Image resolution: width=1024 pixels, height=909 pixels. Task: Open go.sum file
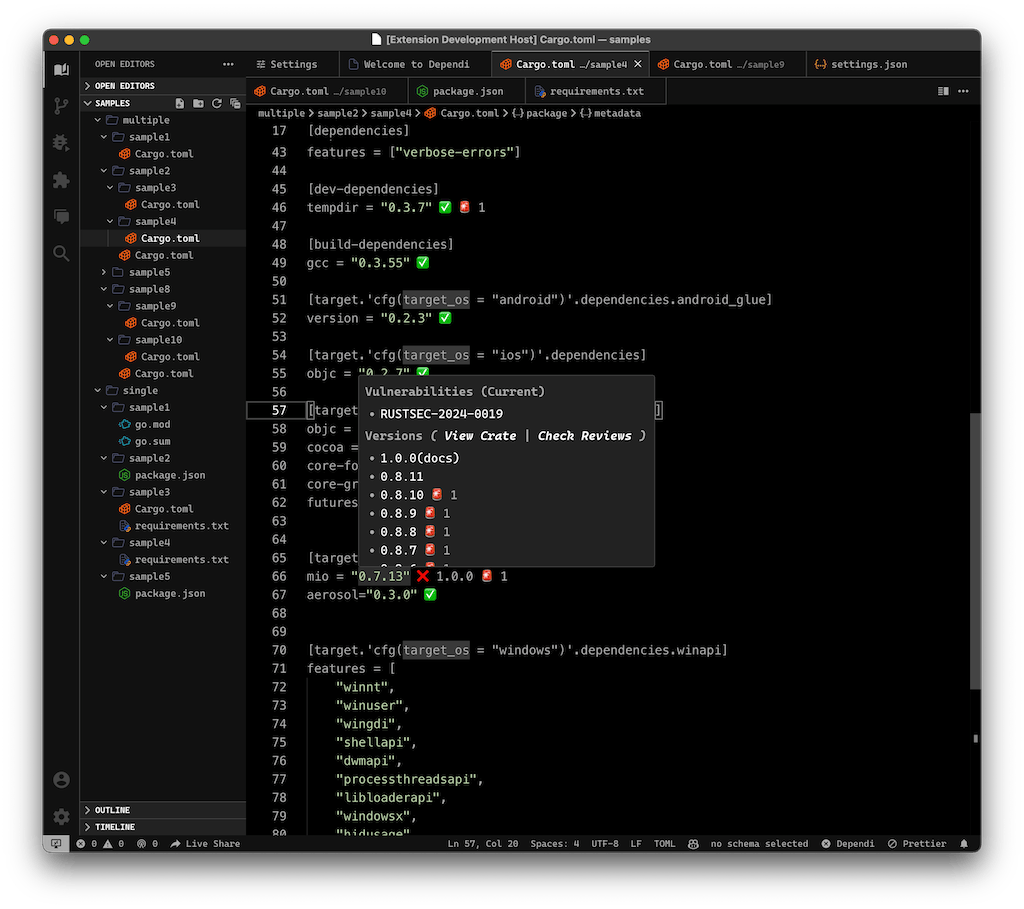point(152,441)
